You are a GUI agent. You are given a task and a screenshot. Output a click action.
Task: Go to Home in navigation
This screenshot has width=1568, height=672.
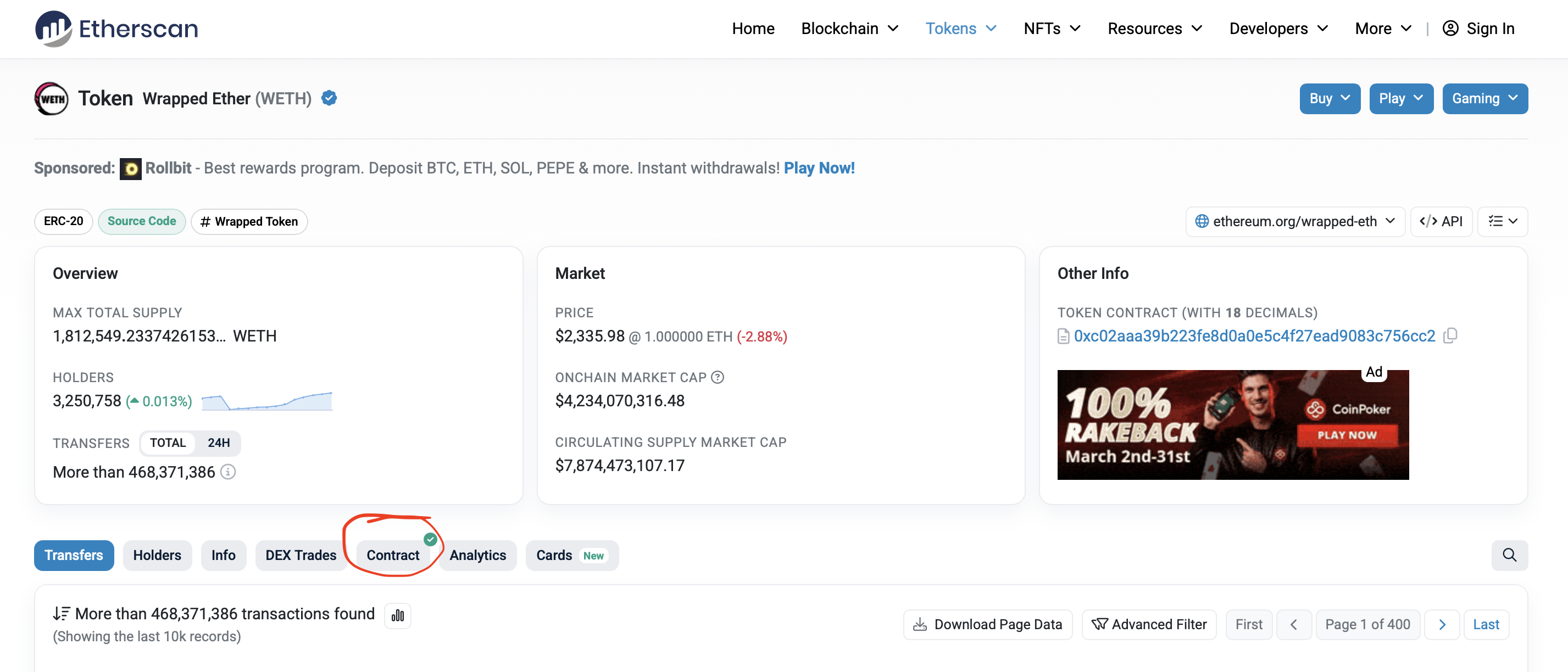(x=753, y=29)
